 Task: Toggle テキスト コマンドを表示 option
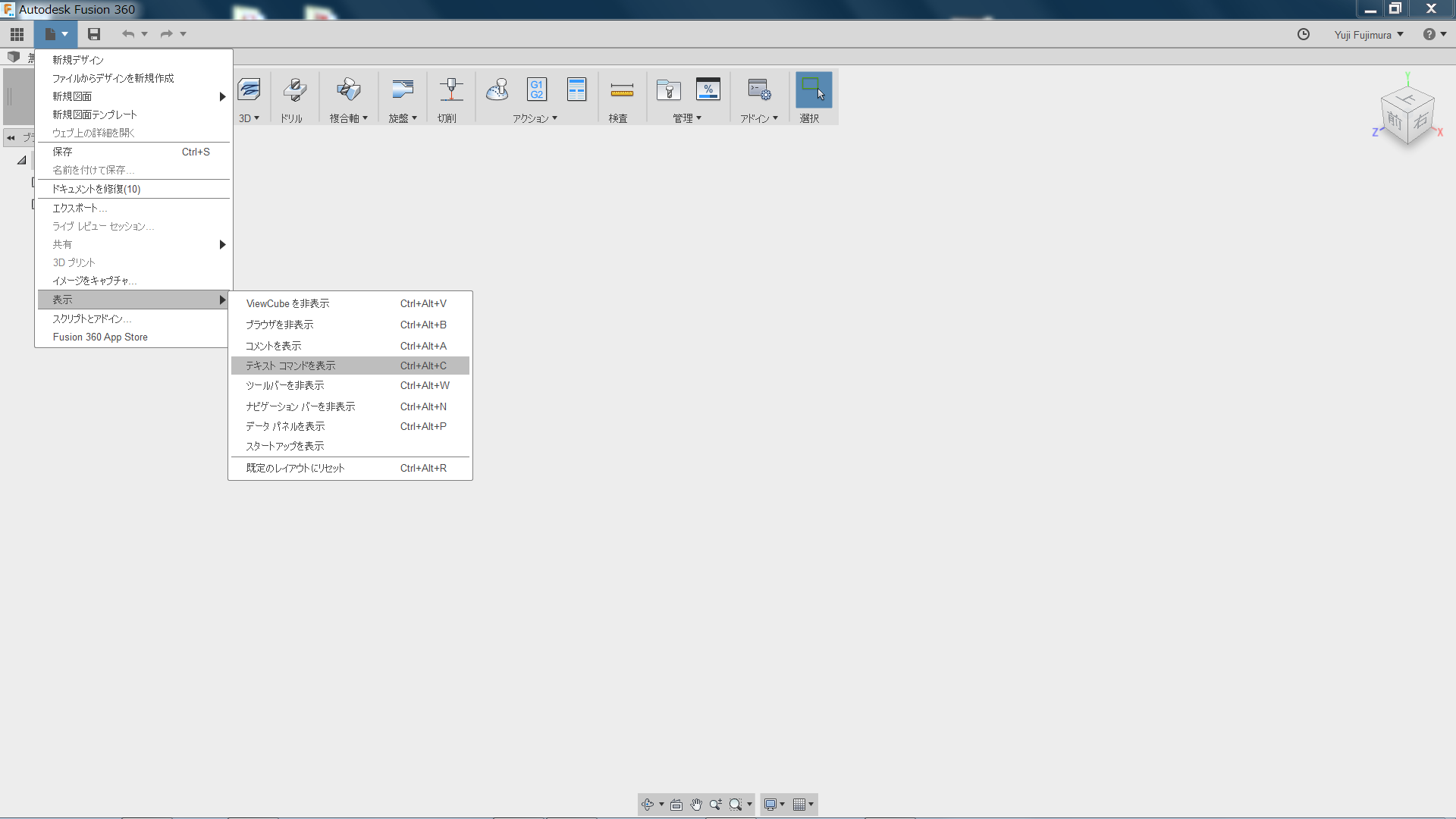(x=350, y=366)
